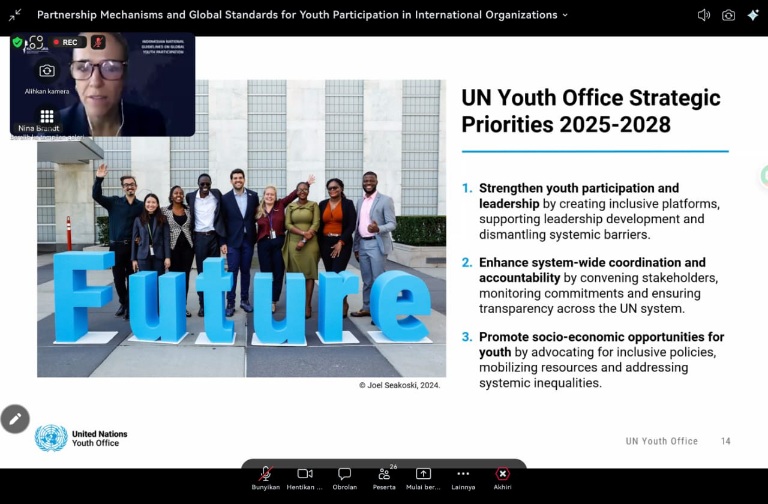Click the shared slide's Future group photo

tap(241, 229)
